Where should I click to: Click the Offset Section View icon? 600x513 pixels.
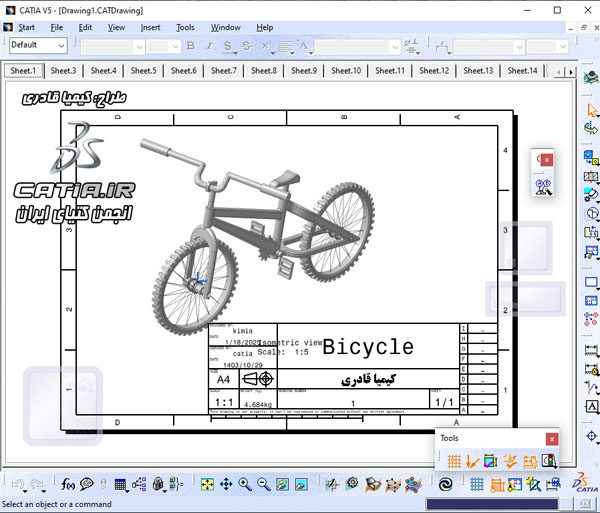(x=592, y=177)
